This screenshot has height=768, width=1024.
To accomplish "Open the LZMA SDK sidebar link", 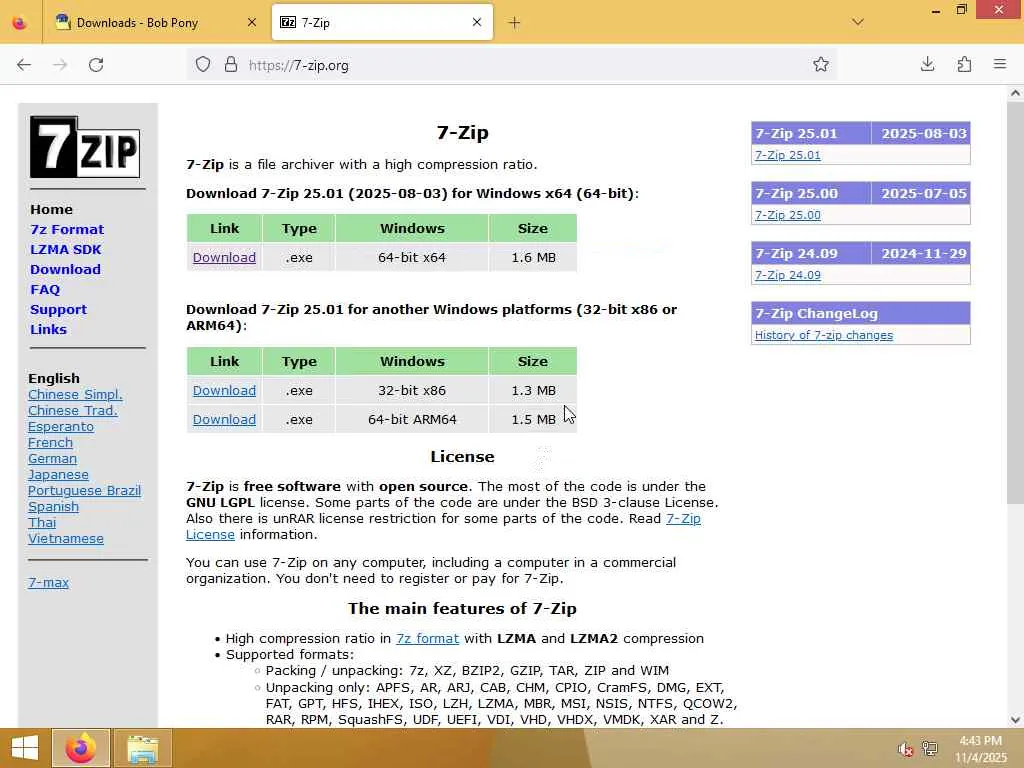I will point(66,249).
